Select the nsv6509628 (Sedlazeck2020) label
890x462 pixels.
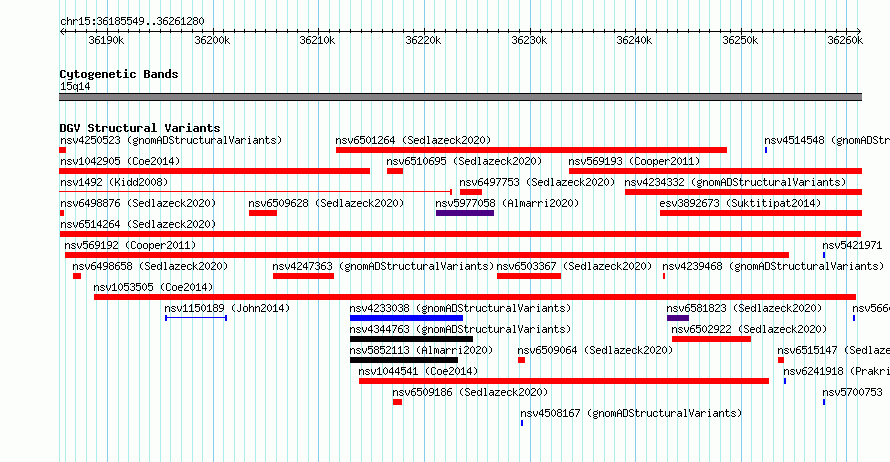[x=326, y=203]
